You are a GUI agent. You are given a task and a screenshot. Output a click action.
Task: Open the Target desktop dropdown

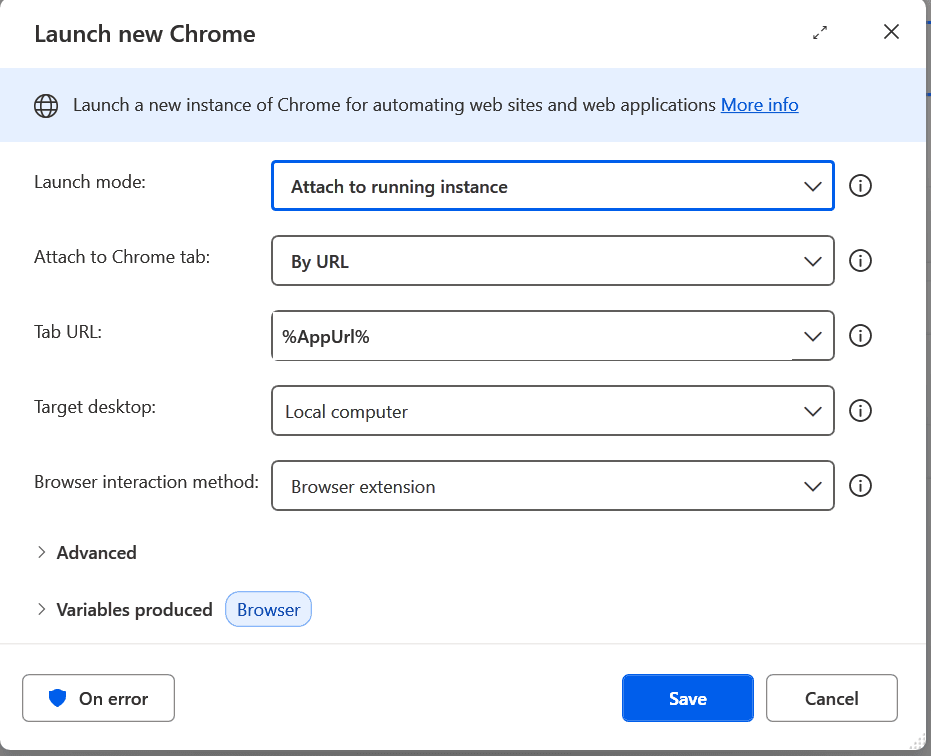point(553,411)
